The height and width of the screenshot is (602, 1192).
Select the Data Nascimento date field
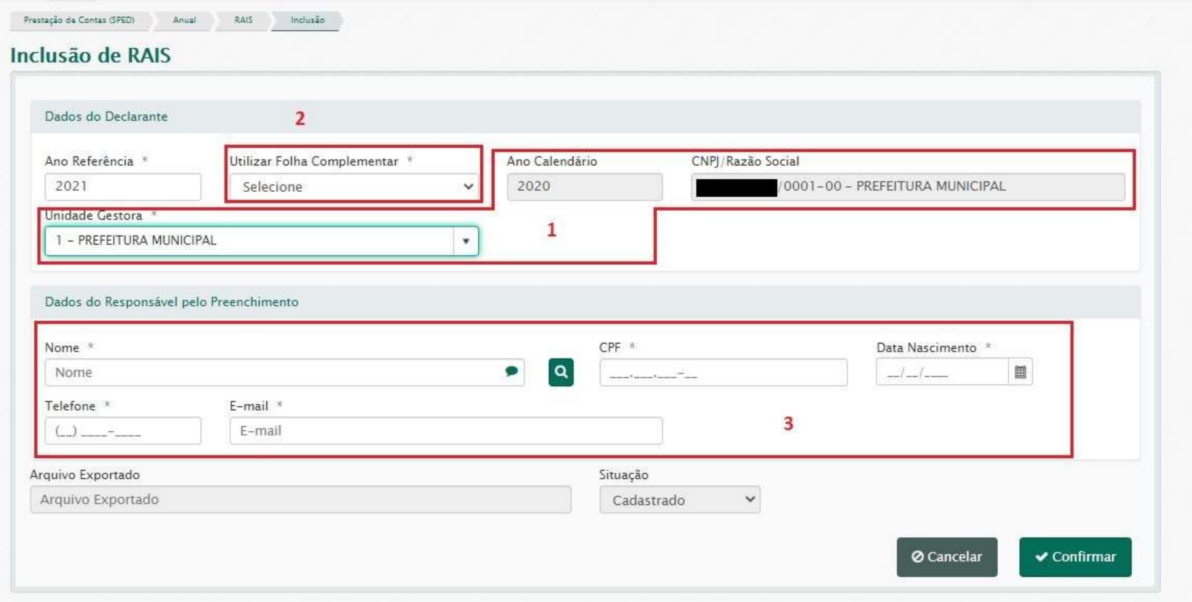[x=940, y=372]
